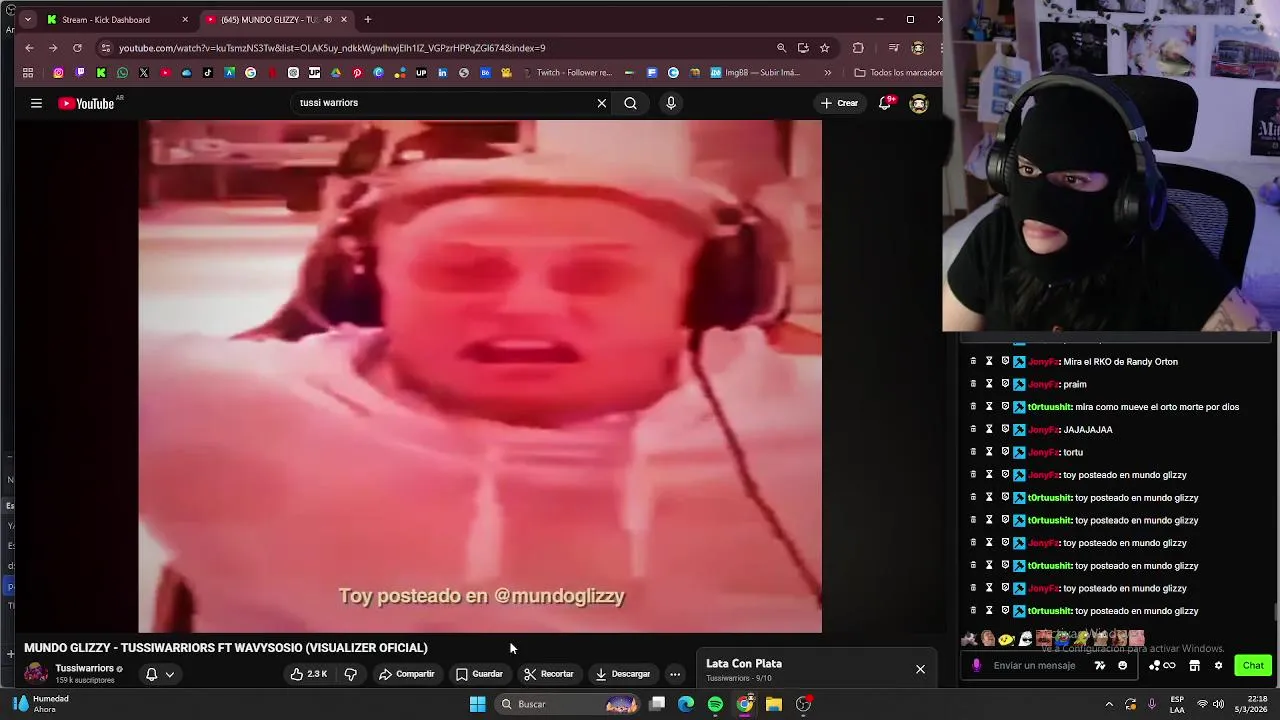Expand the tab search dropdown
The width and height of the screenshot is (1280, 720).
tap(27, 19)
